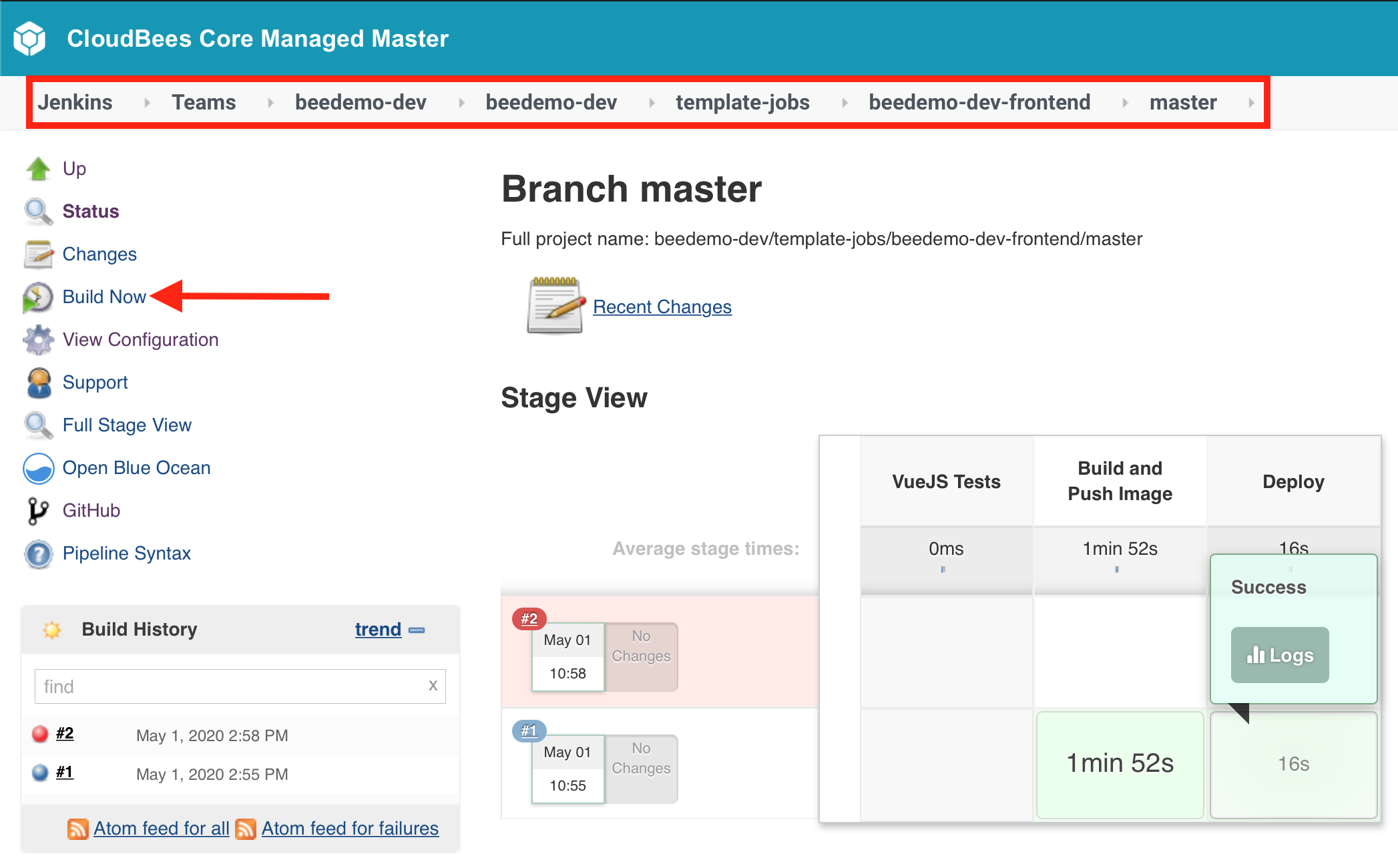Focus the find input field
Screen dimensions: 1398x868
[240, 686]
